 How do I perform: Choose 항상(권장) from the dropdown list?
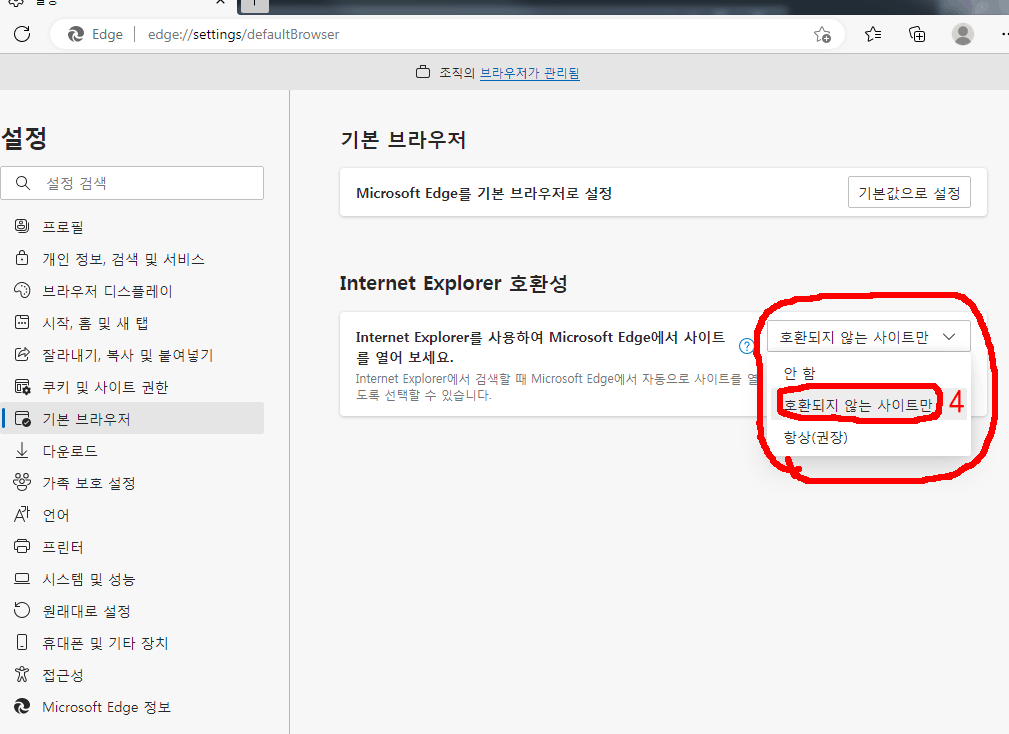coord(869,437)
